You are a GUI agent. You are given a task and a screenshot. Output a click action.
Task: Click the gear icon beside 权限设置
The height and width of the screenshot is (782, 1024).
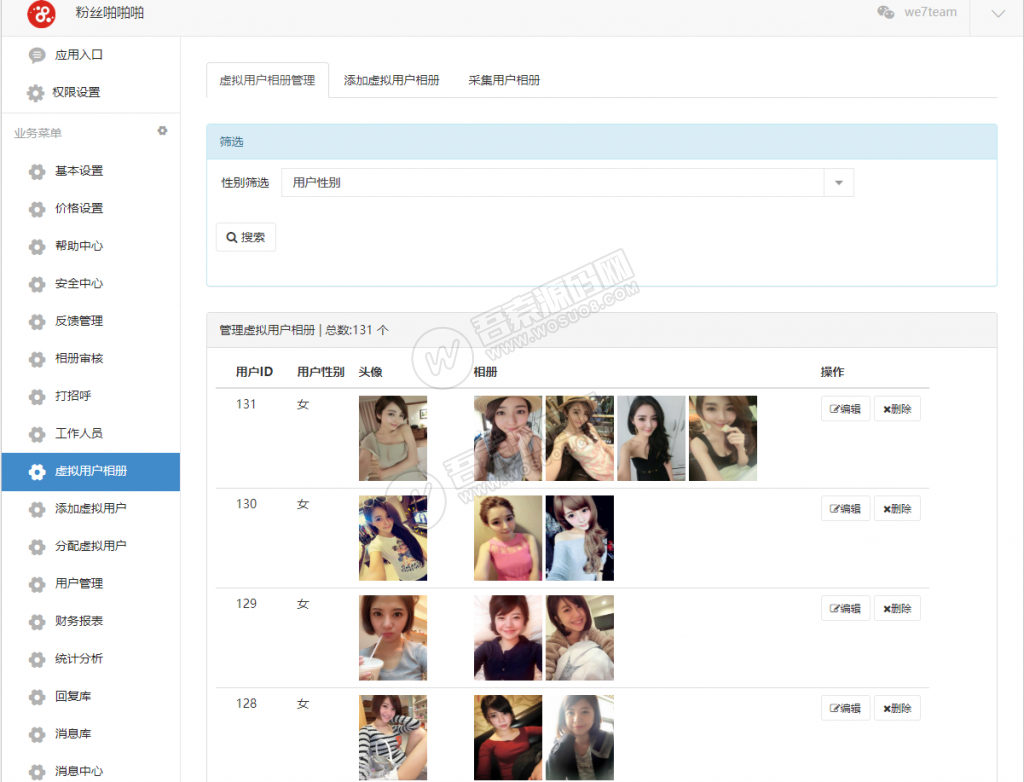[36, 93]
